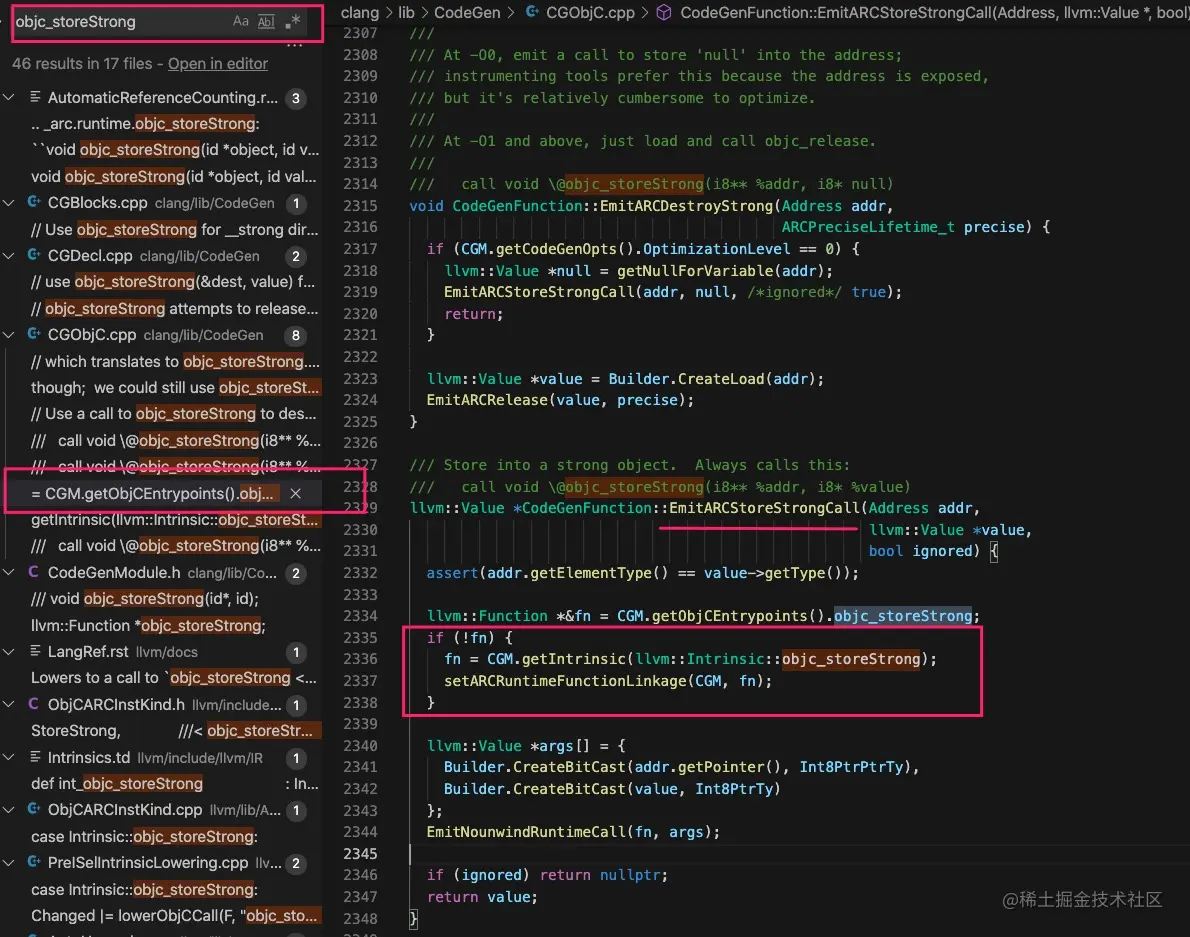This screenshot has width=1190, height=937.
Task: Open result '// use objc_storeStrong(&dest, value)'
Action: [x=172, y=281]
